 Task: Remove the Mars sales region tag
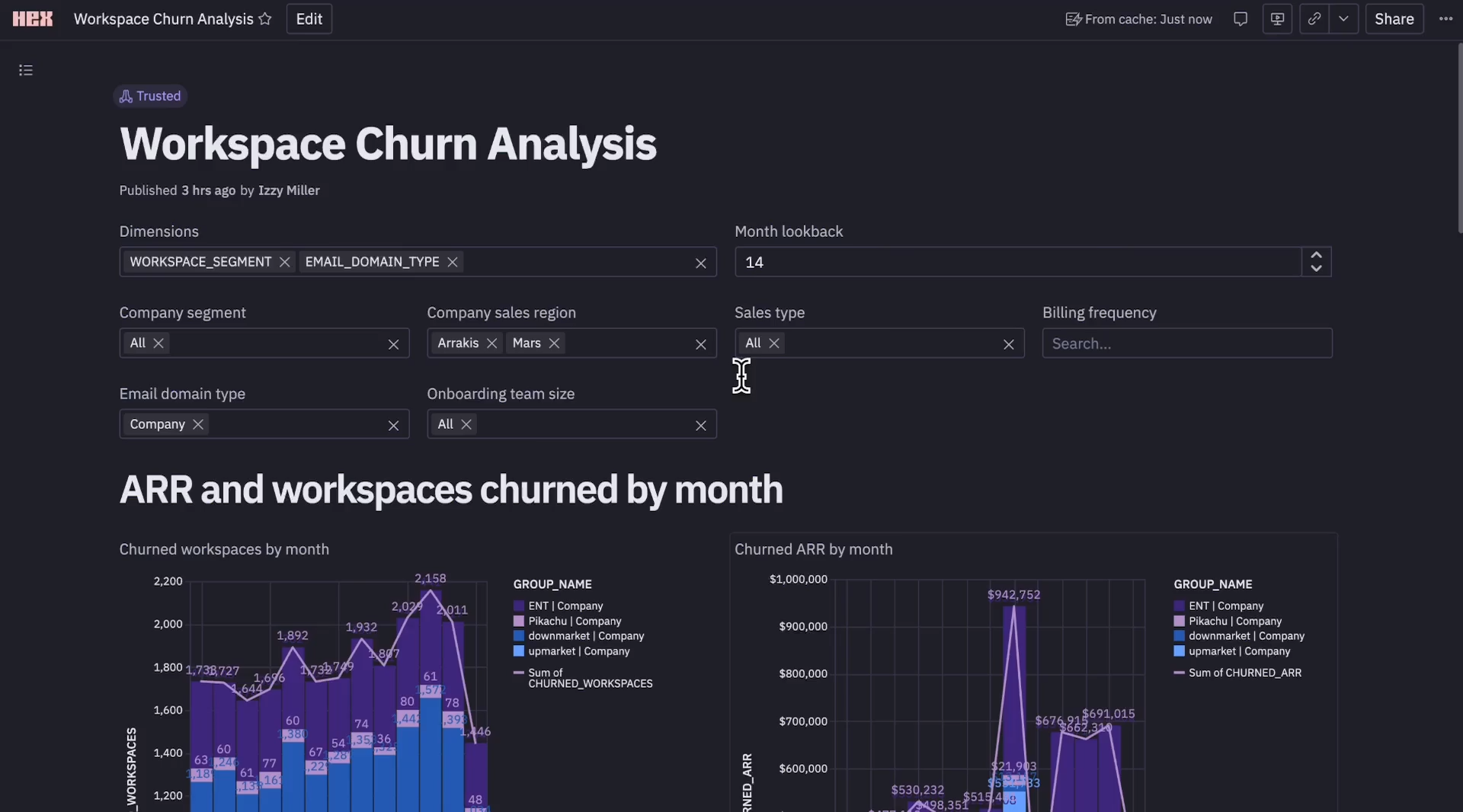click(555, 344)
